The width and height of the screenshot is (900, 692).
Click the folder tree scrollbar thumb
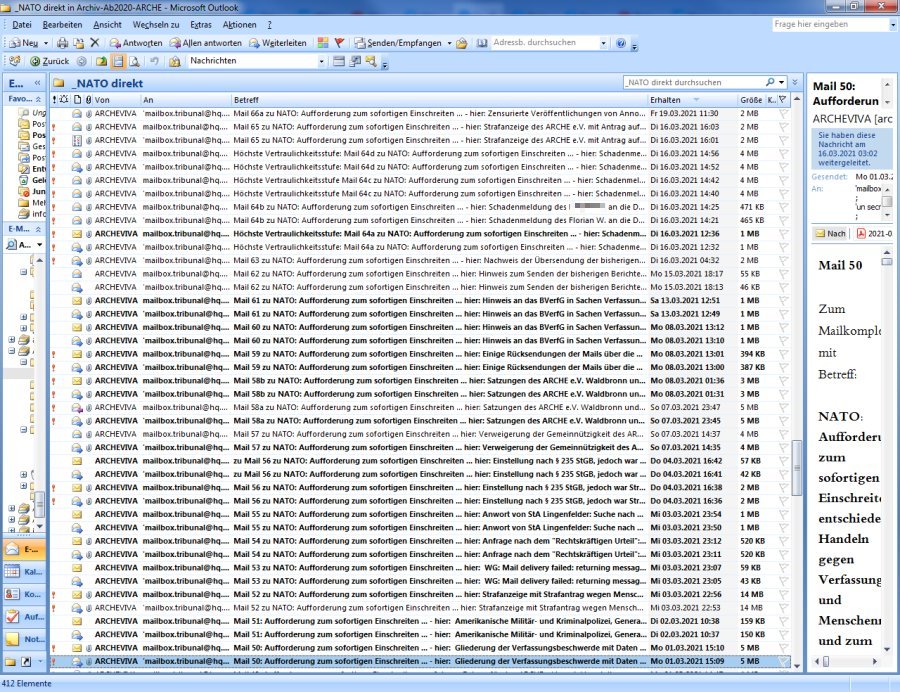(40, 506)
